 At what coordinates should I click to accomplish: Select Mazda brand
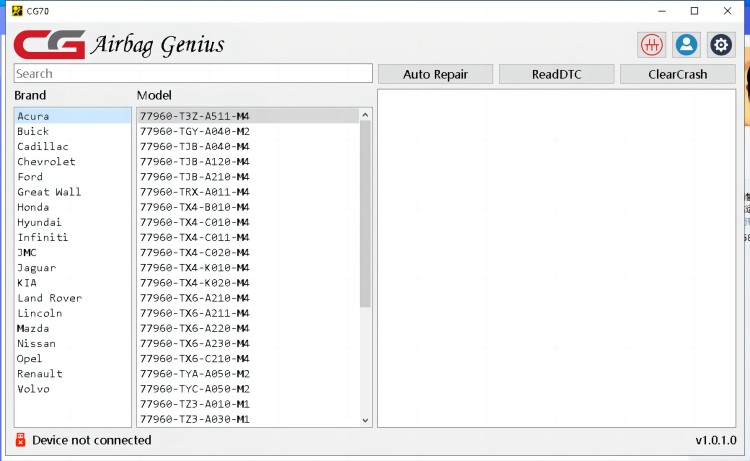pos(73,329)
